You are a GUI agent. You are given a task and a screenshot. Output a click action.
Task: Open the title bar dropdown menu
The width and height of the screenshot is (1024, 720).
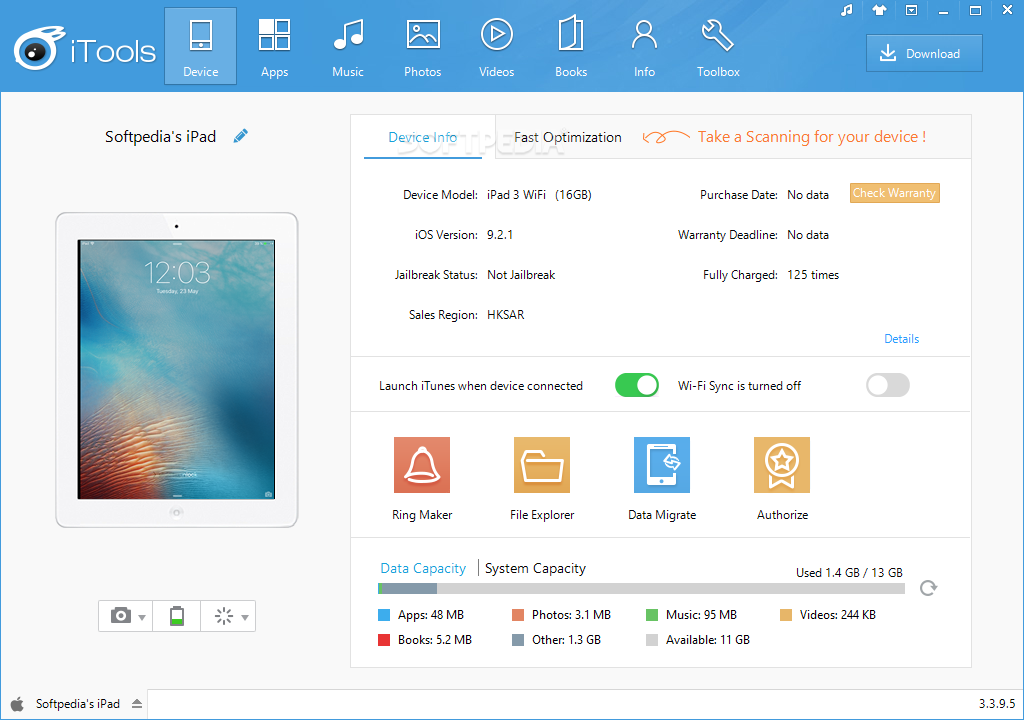click(x=911, y=10)
